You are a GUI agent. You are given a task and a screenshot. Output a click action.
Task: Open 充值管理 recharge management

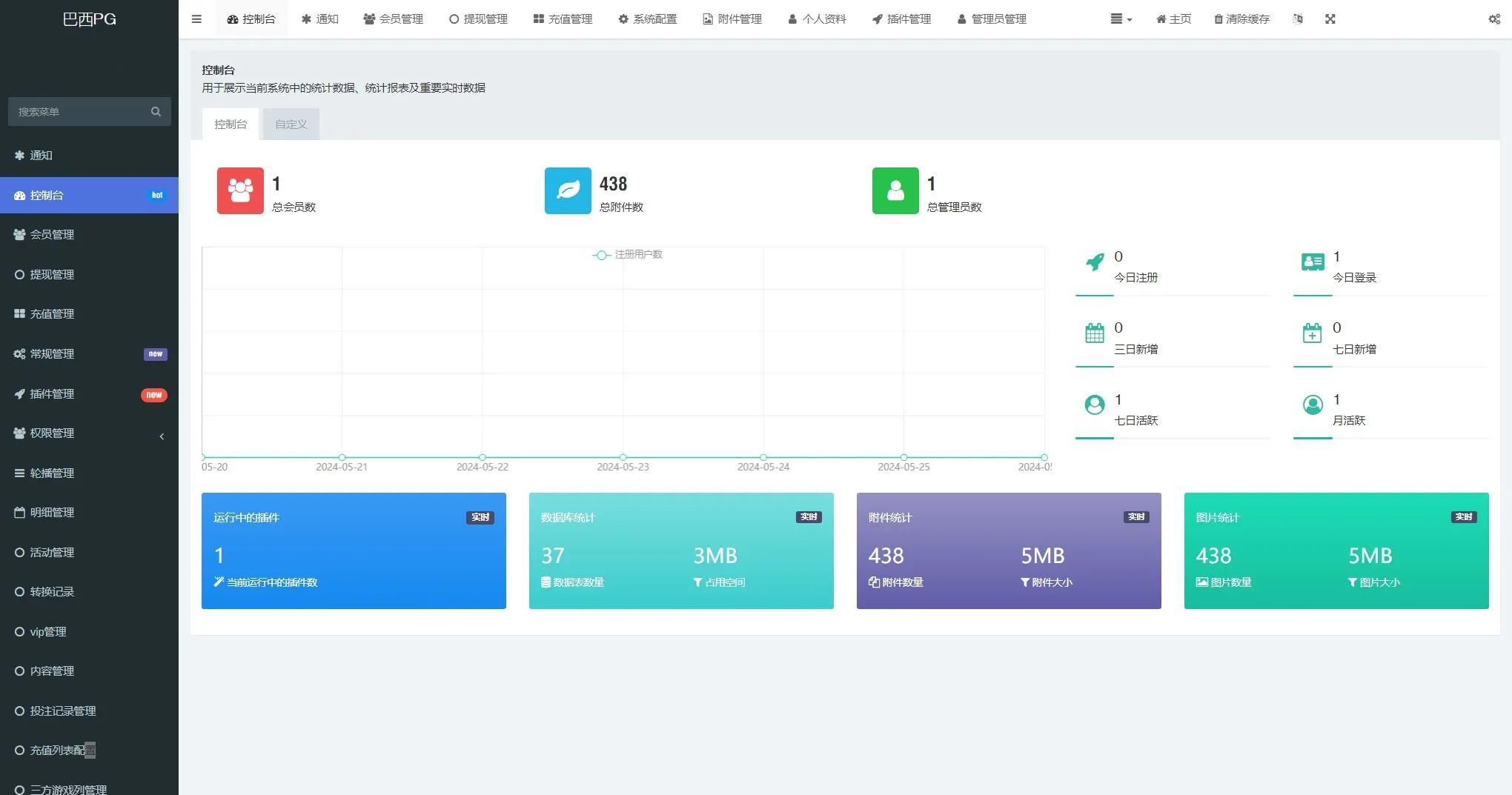point(563,19)
